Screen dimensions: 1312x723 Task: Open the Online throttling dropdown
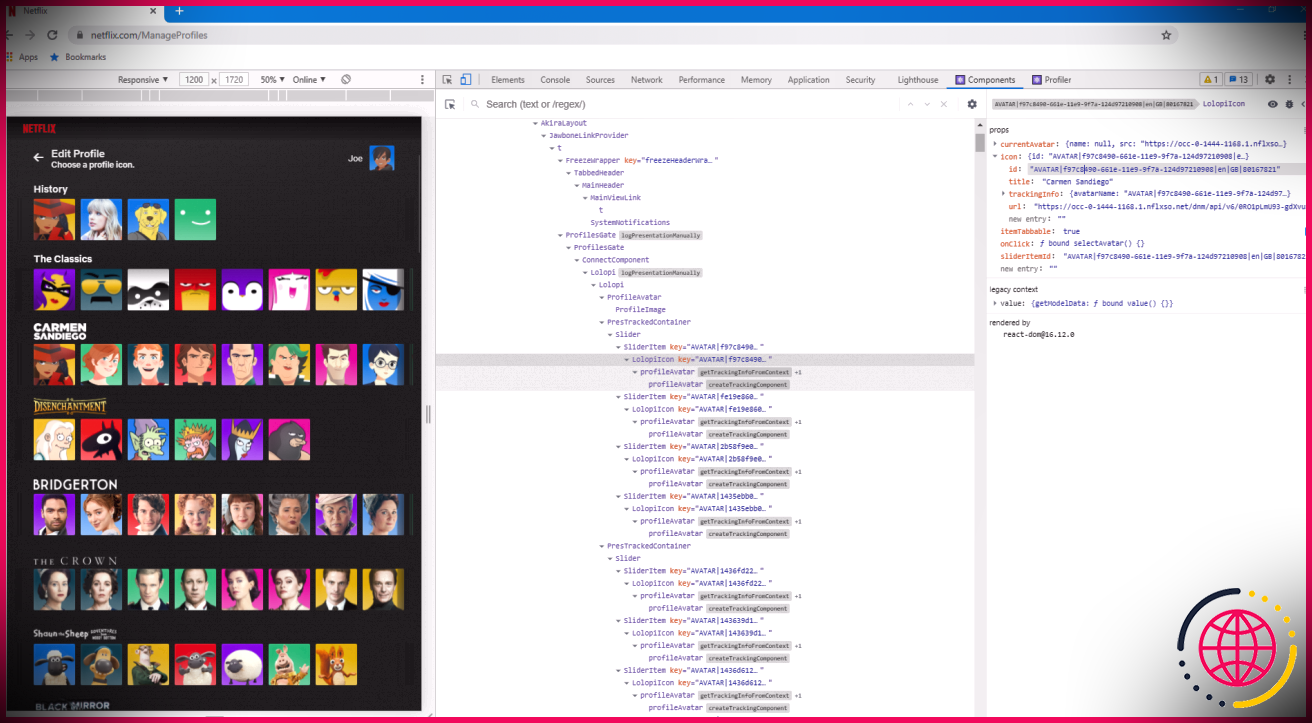[309, 80]
